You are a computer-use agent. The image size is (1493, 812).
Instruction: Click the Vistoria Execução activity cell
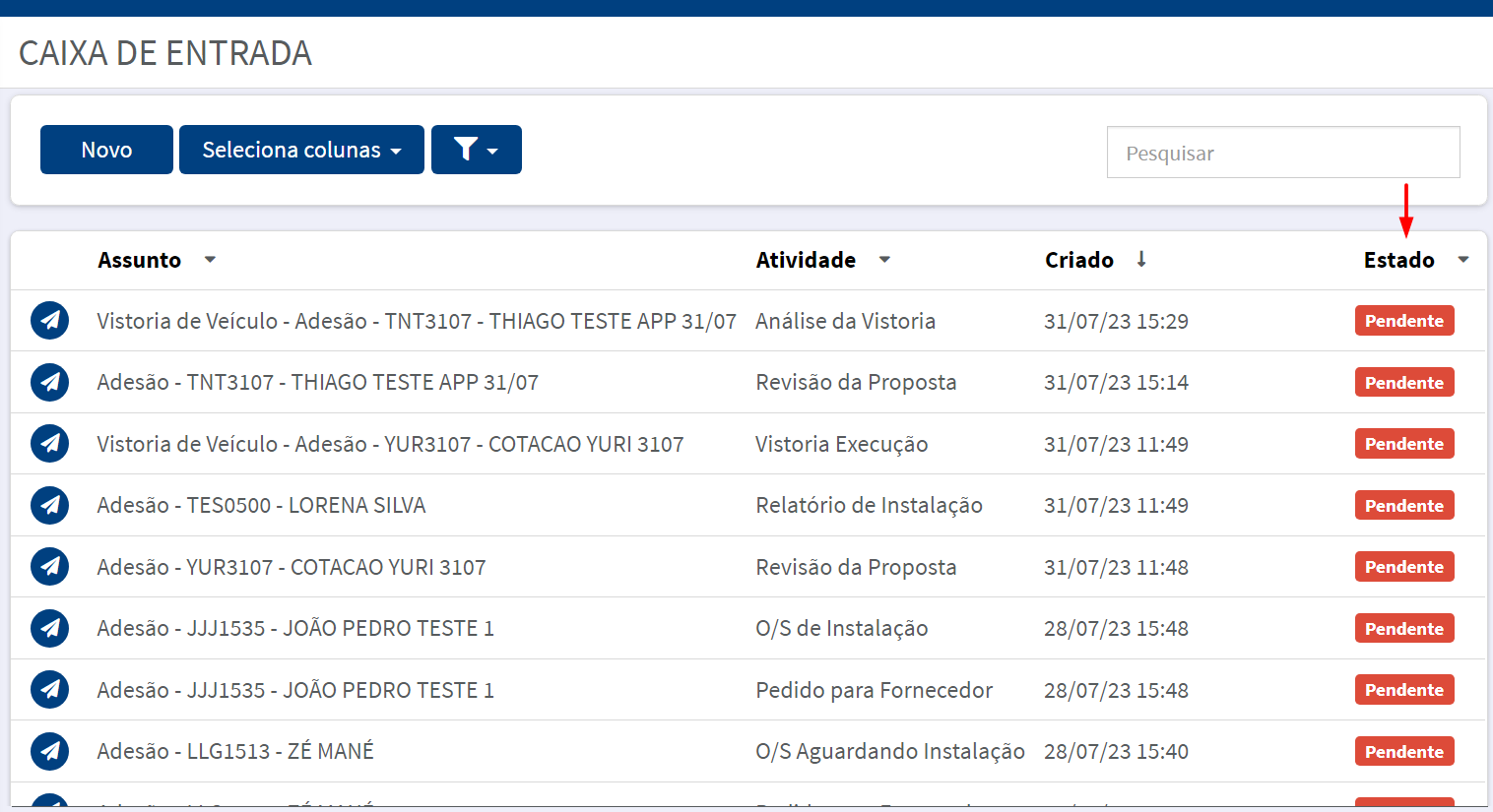tap(842, 444)
